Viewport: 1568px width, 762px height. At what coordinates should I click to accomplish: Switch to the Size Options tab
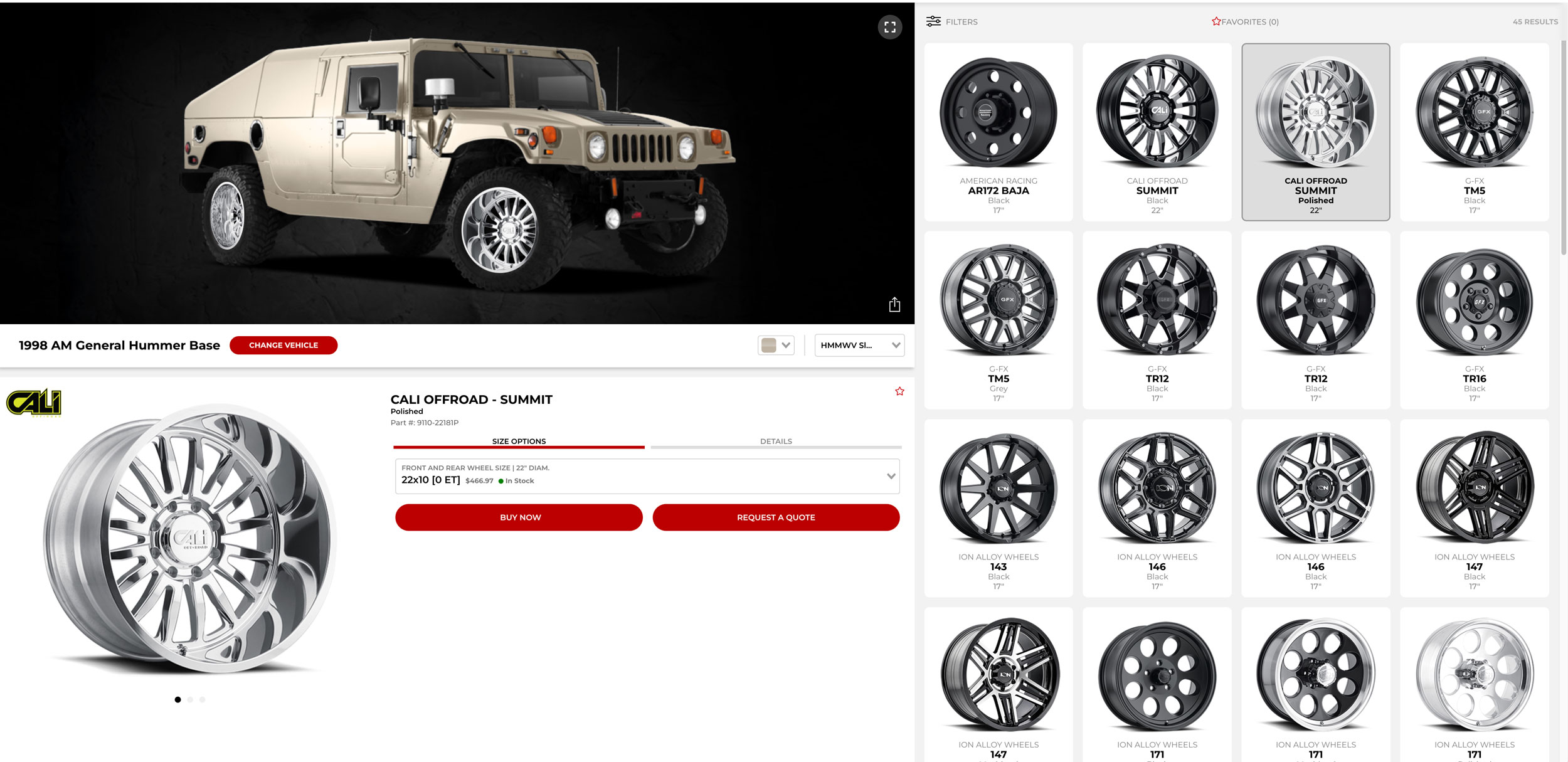click(x=519, y=442)
